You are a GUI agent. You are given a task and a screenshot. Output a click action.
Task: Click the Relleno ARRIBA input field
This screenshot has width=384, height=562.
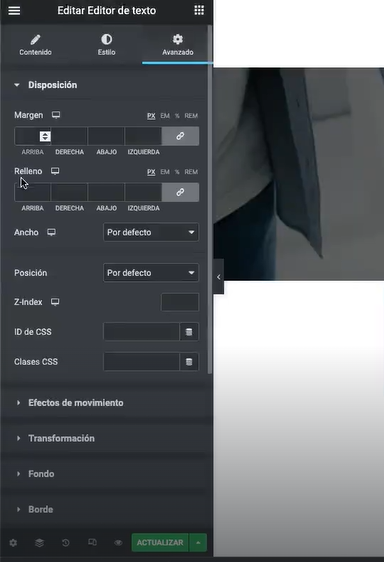point(33,192)
